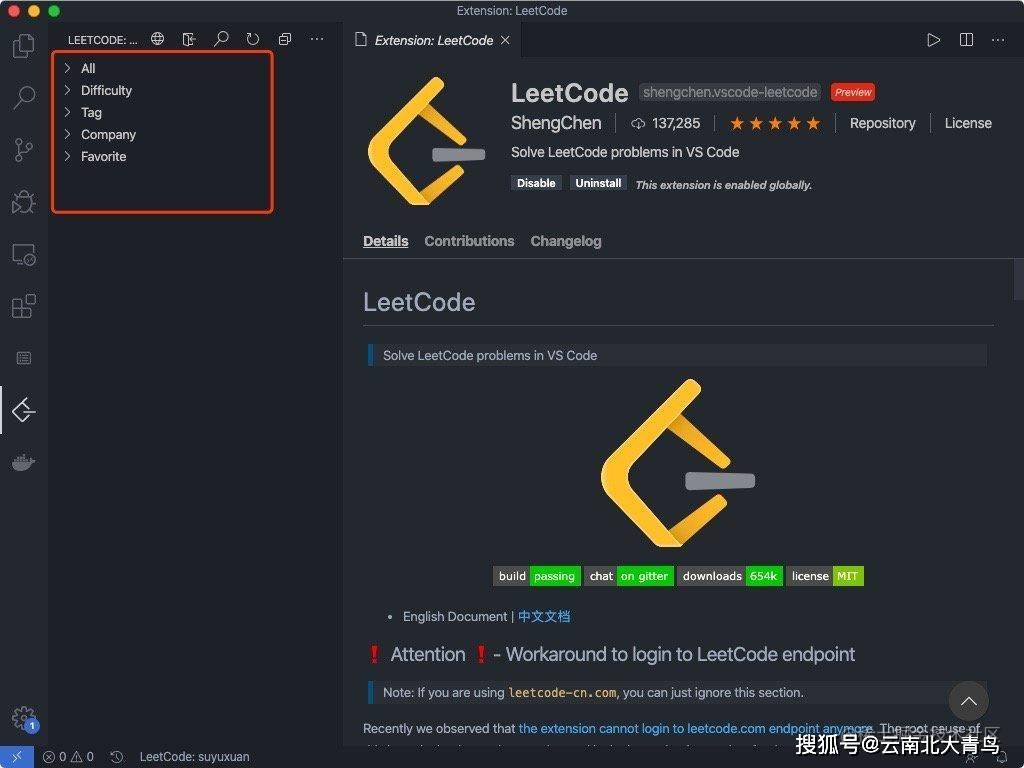Image resolution: width=1024 pixels, height=768 pixels.
Task: Open the 中文文档 link
Action: point(543,616)
